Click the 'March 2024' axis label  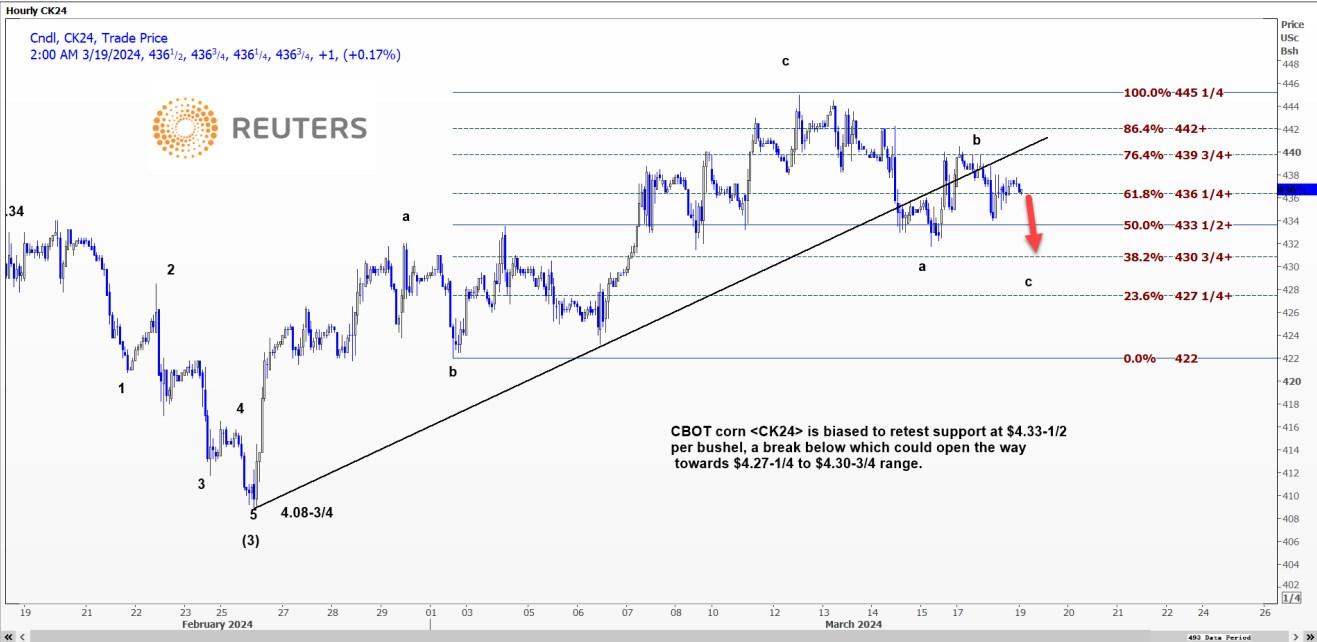click(x=853, y=624)
